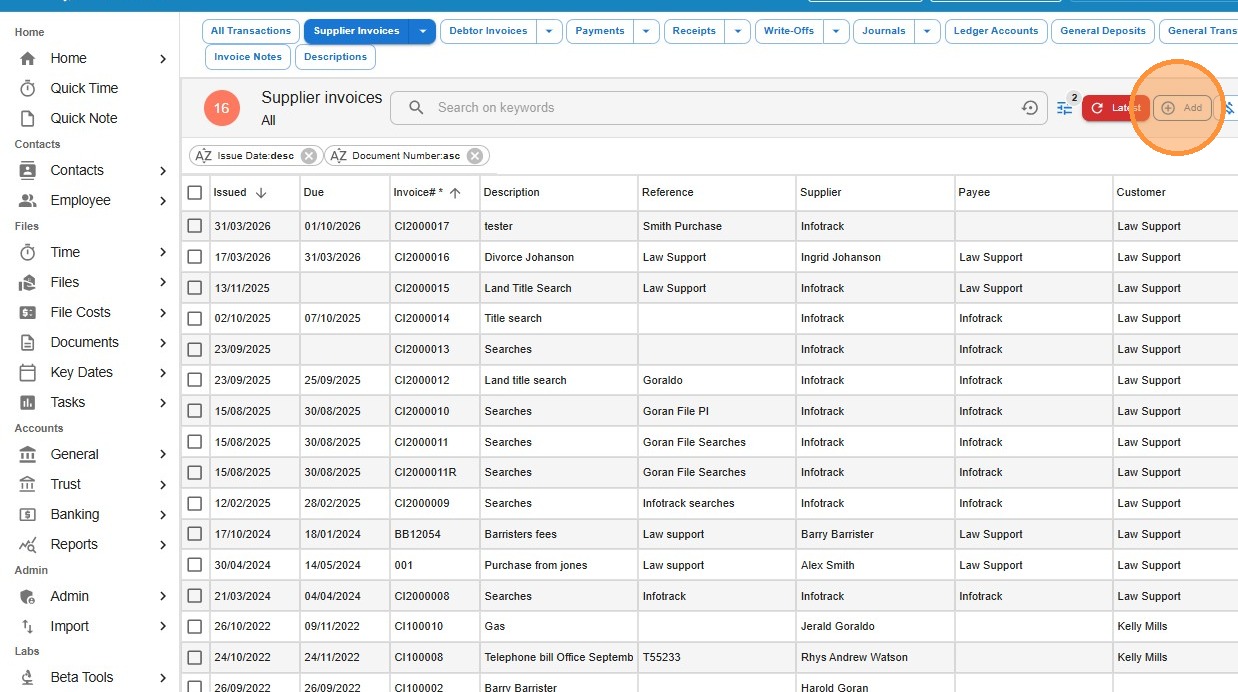The image size is (1238, 692).
Task: Click the Documents page icon
Action: [28, 343]
